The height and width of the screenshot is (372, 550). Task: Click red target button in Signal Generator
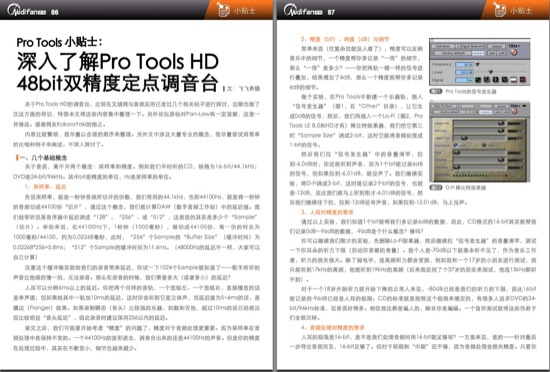[514, 52]
